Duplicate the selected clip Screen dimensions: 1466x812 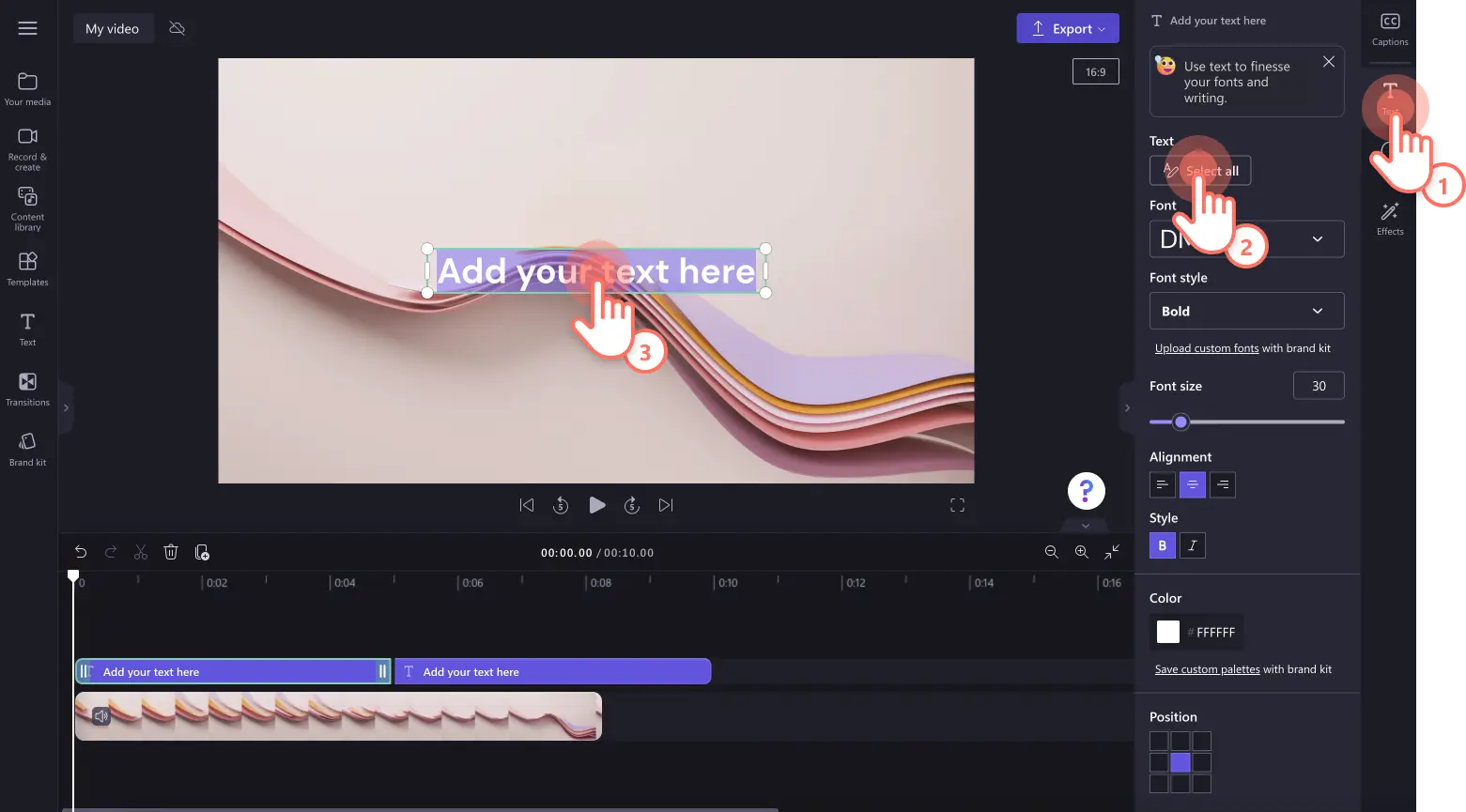point(202,552)
